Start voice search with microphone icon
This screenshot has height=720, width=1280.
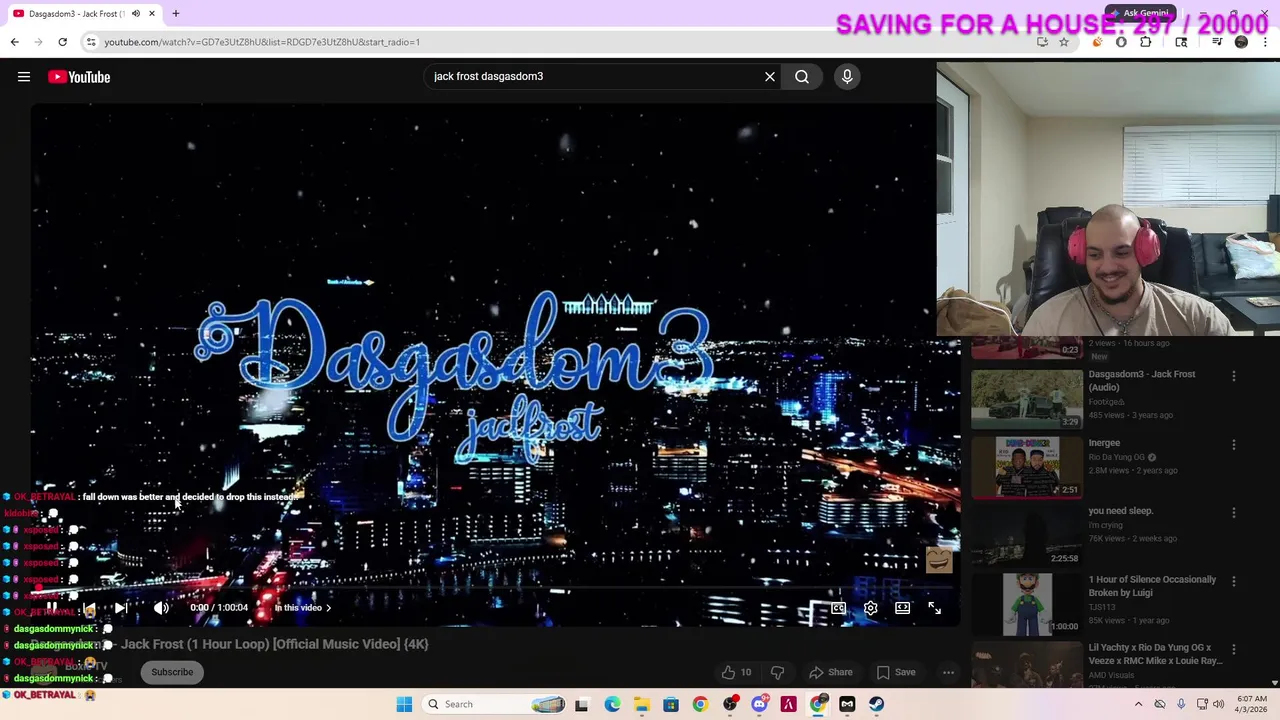[x=847, y=76]
